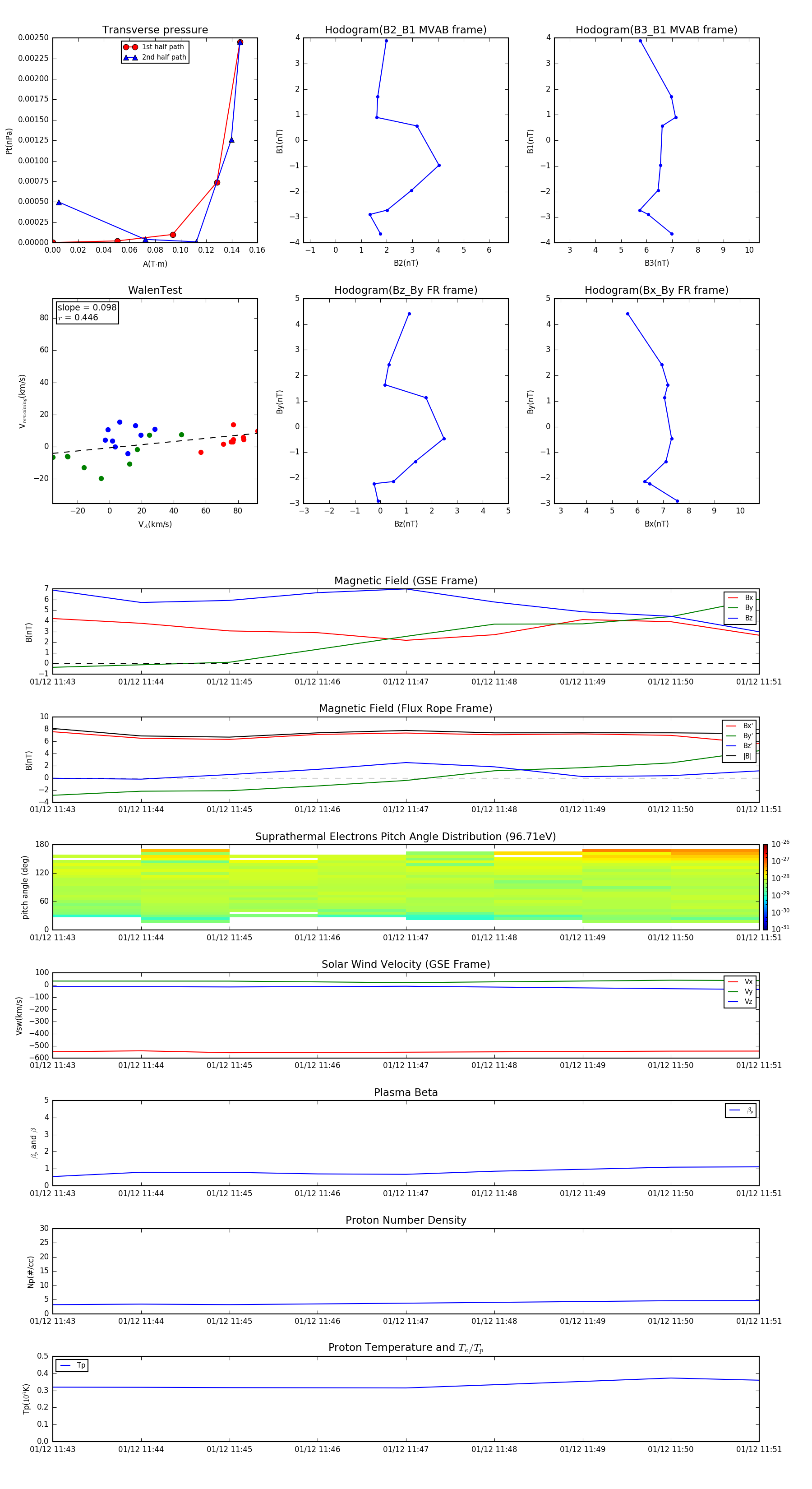Viewport: 812px width, 1489px height.
Task: Click the Proton Temperature plot title
Action: [x=406, y=1347]
